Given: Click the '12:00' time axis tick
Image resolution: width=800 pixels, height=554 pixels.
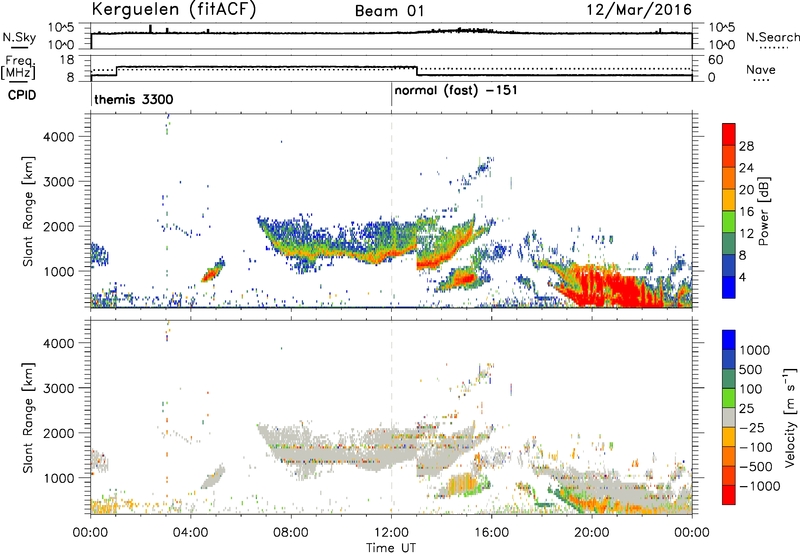Looking at the screenshot, I should 391,533.
